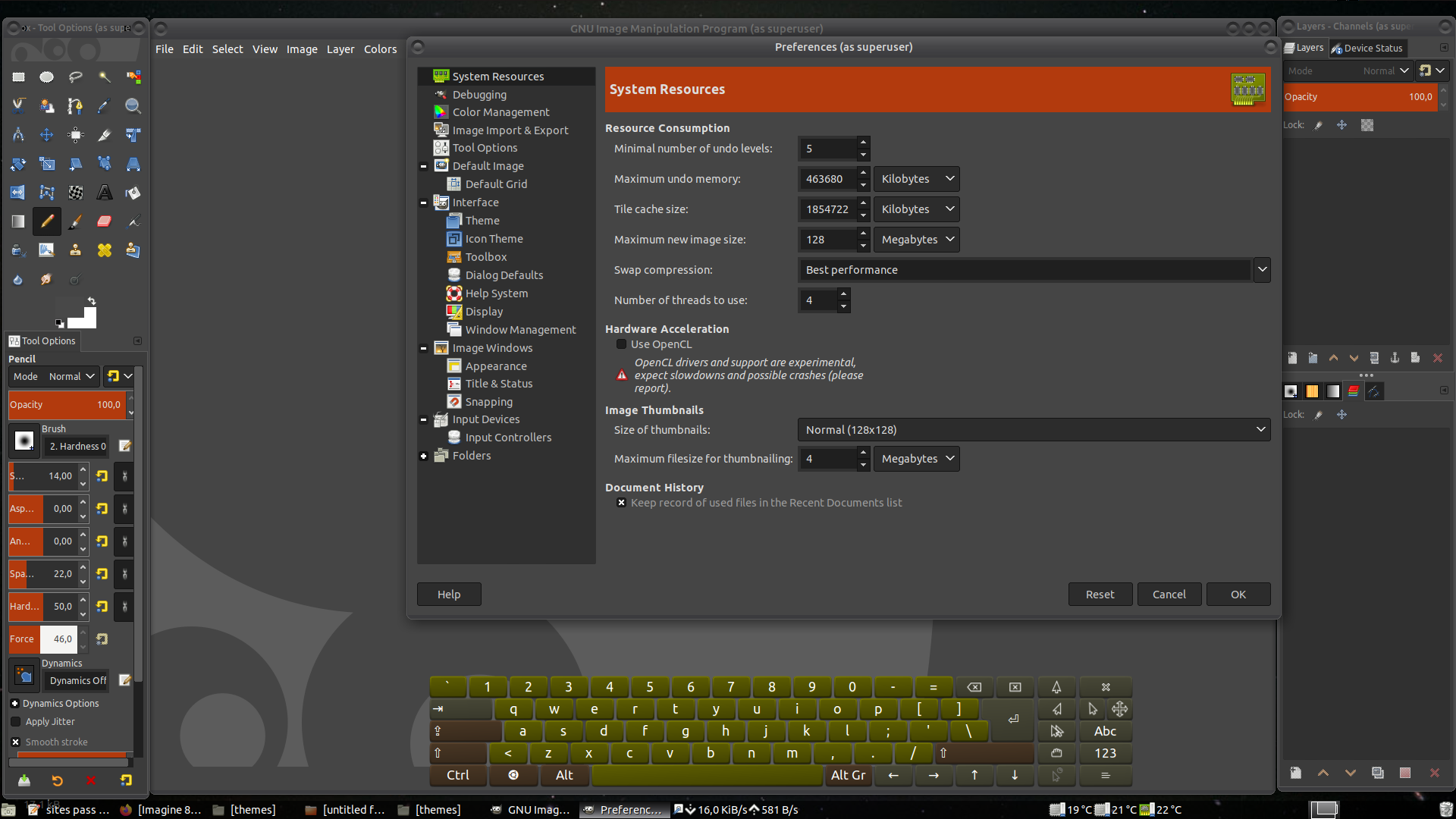Click Cancel in Preferences dialog
The image size is (1456, 819).
pos(1169,595)
